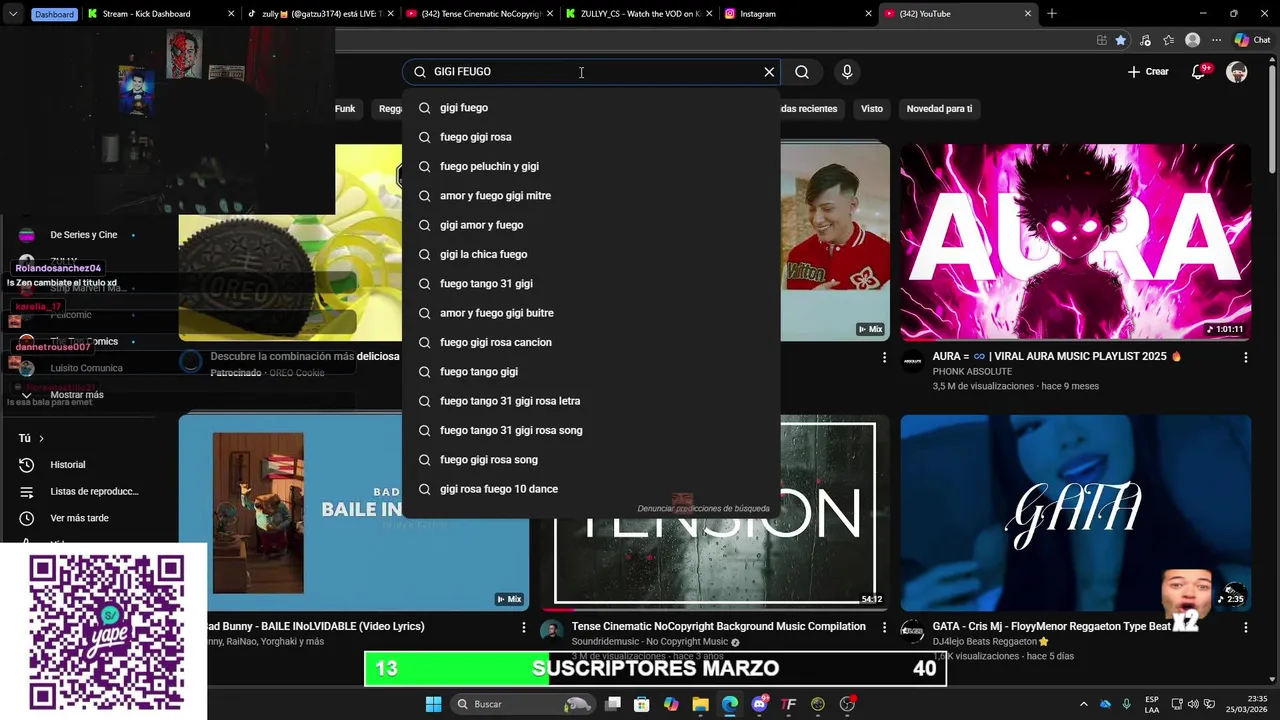This screenshot has height=720, width=1280.
Task: Select the suggestion 'fuego tango 31 gigi'
Action: (x=591, y=283)
